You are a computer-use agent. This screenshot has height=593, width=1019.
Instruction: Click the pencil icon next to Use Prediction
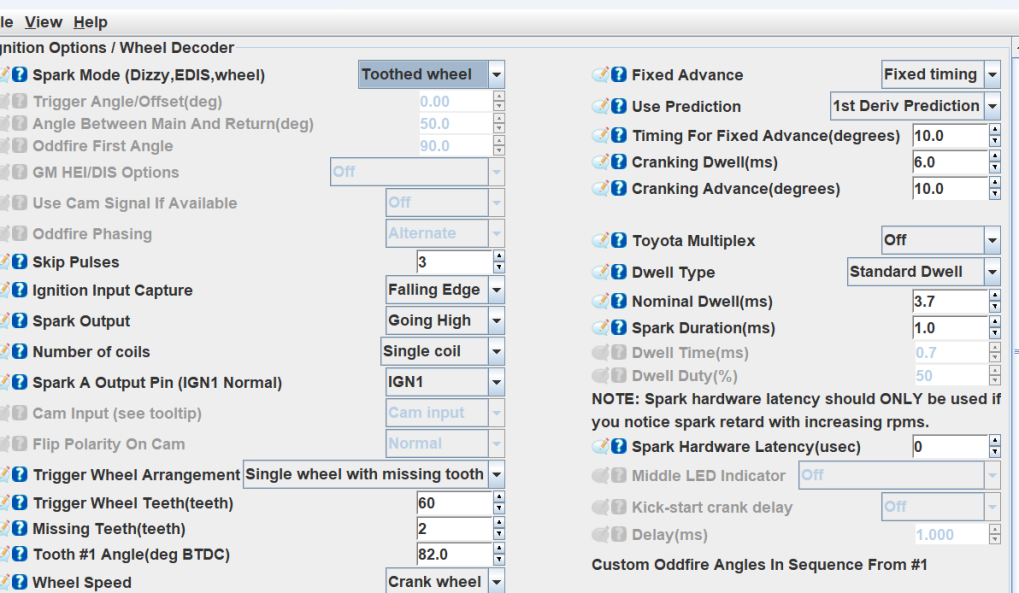click(x=601, y=106)
